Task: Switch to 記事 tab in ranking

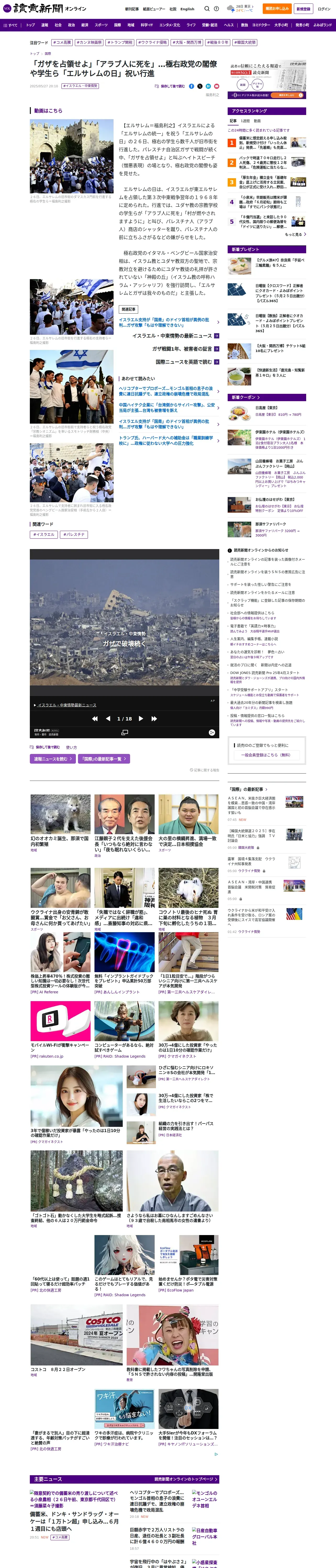Action: coord(233,121)
